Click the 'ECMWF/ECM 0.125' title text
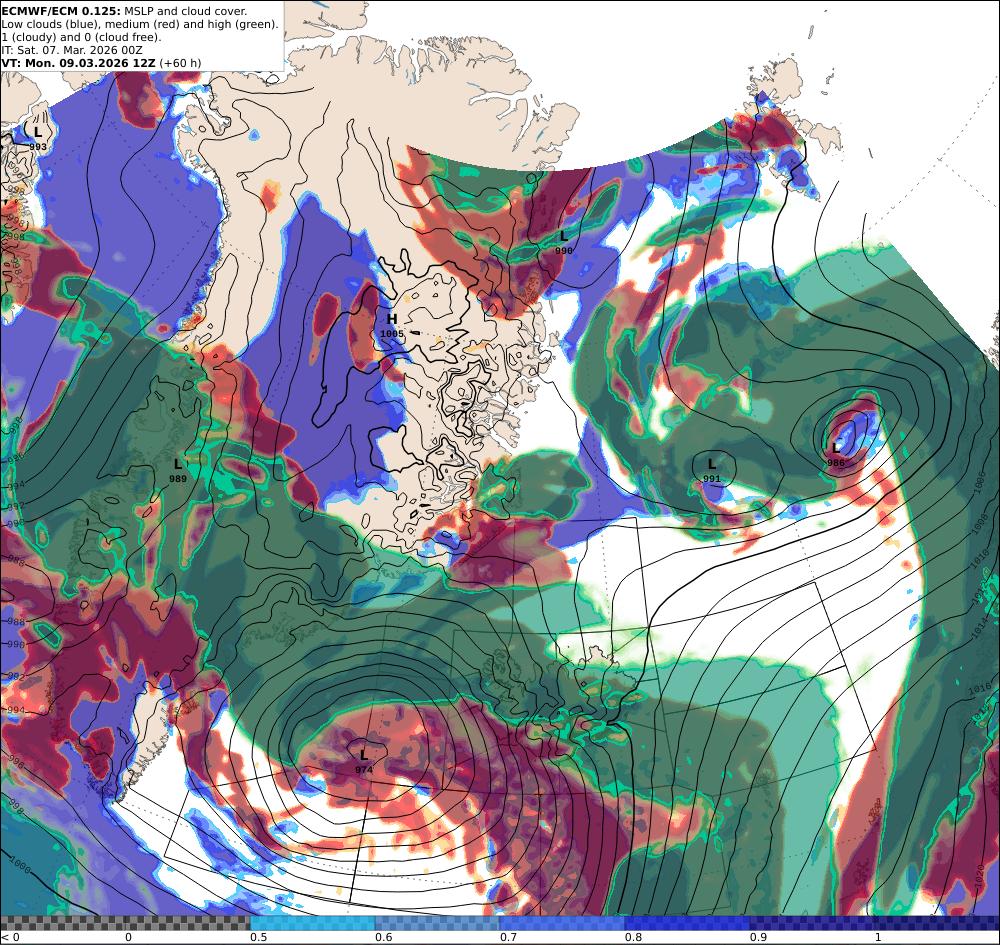 [61, 11]
